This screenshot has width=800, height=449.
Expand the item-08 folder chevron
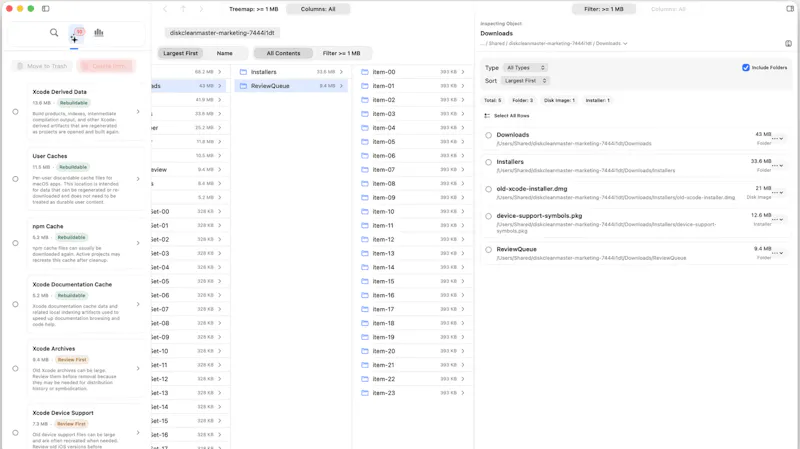click(463, 184)
